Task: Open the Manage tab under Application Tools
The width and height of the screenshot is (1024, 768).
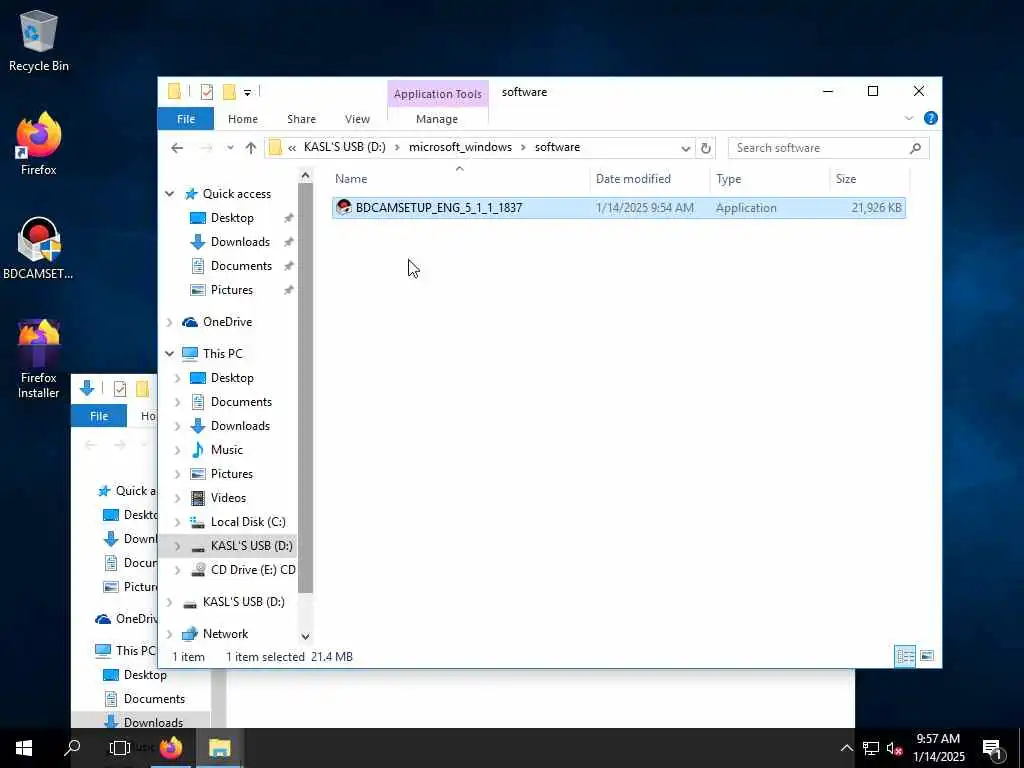Action: (x=437, y=119)
